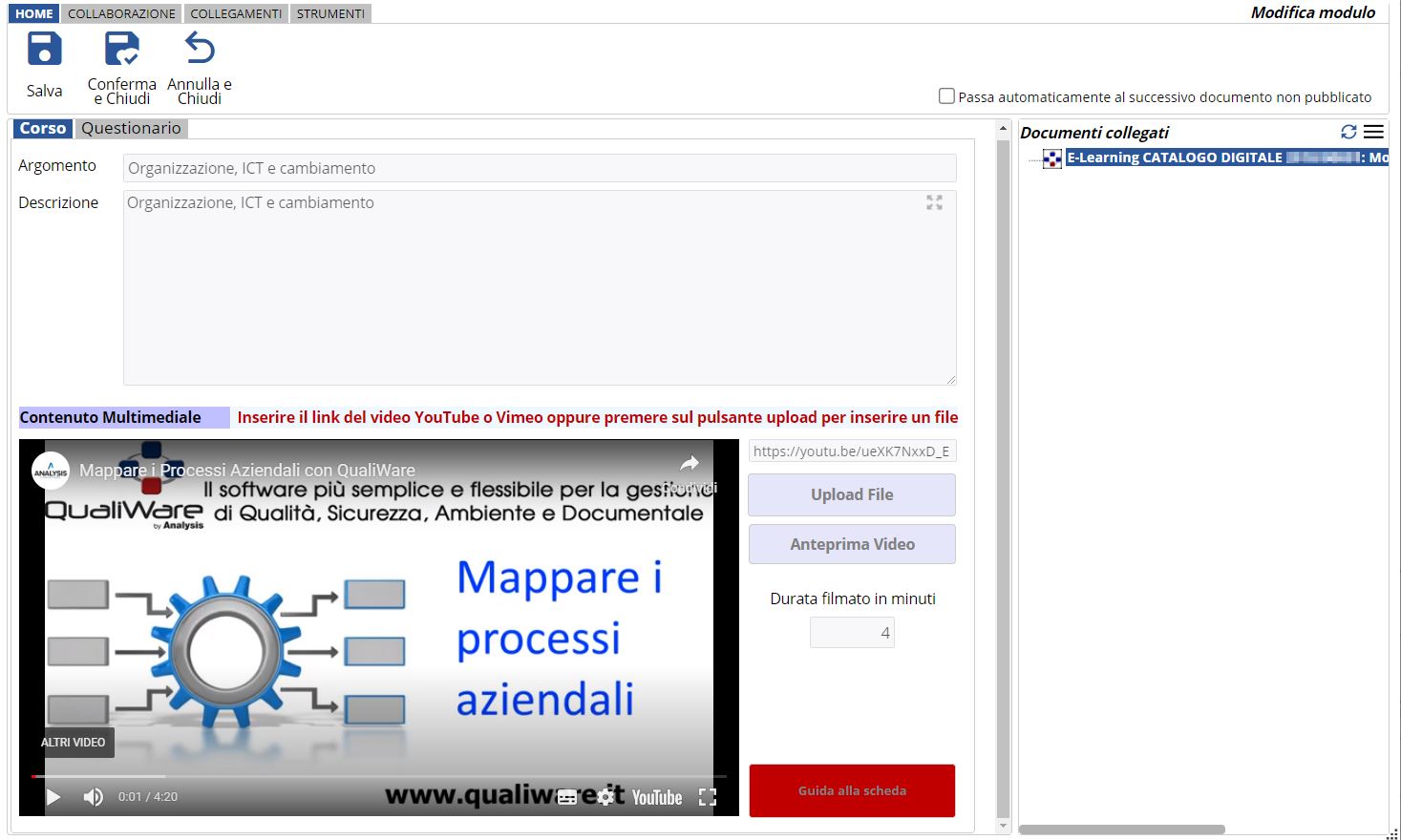Enter video fullscreen mode

pyautogui.click(x=707, y=797)
